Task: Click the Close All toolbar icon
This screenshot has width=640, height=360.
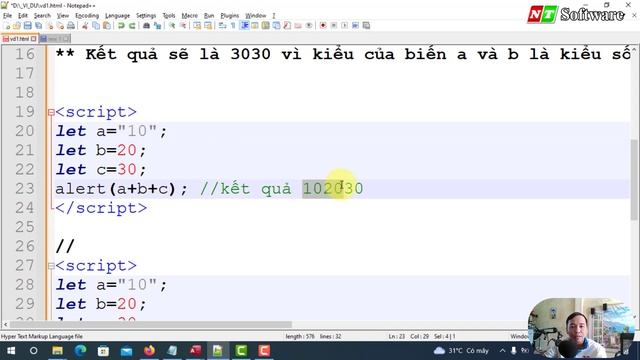Action: tap(60, 26)
